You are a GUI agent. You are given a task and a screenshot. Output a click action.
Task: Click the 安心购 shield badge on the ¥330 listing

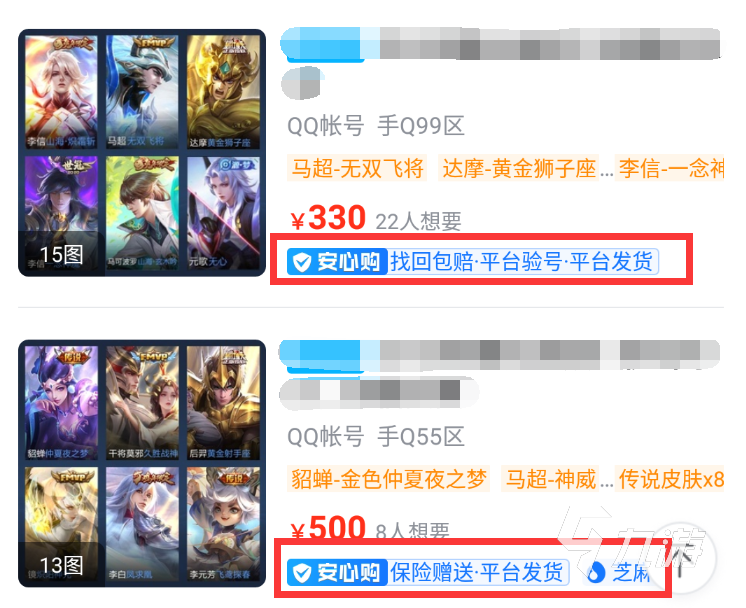pyautogui.click(x=336, y=262)
